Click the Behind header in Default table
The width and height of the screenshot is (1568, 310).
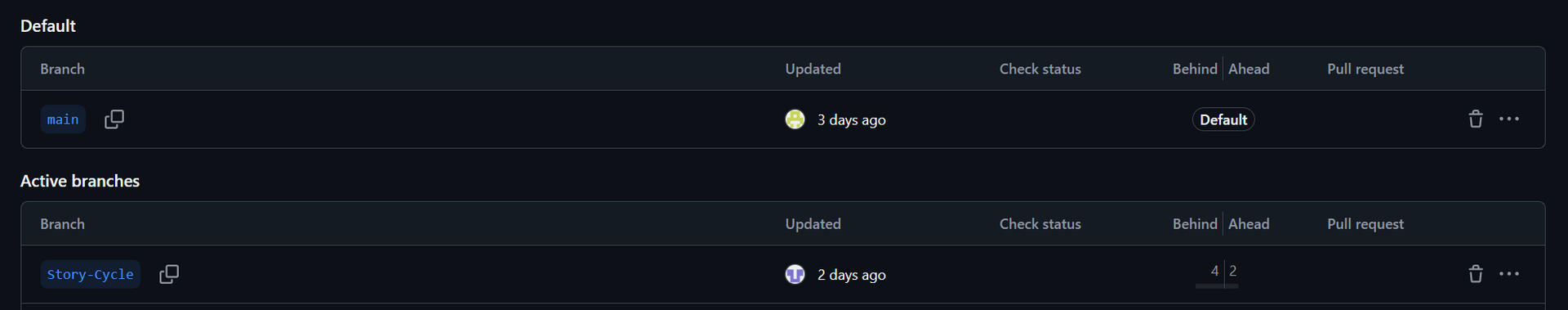[x=1195, y=69]
